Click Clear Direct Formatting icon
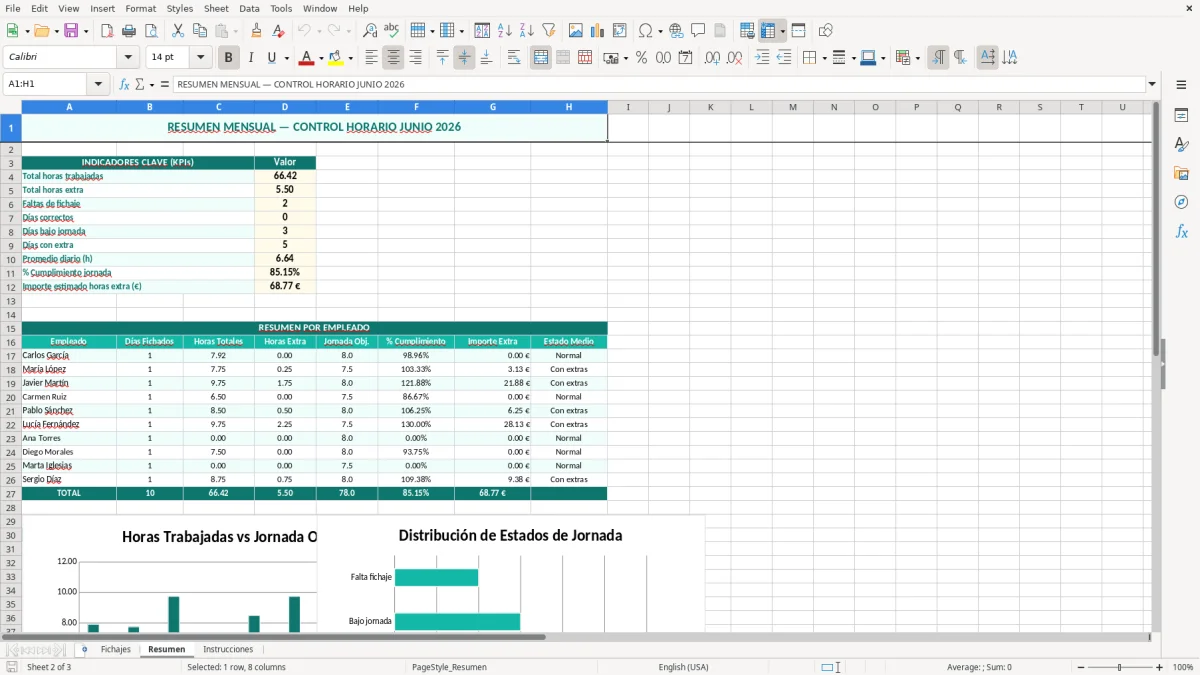Image resolution: width=1200 pixels, height=675 pixels. click(279, 31)
